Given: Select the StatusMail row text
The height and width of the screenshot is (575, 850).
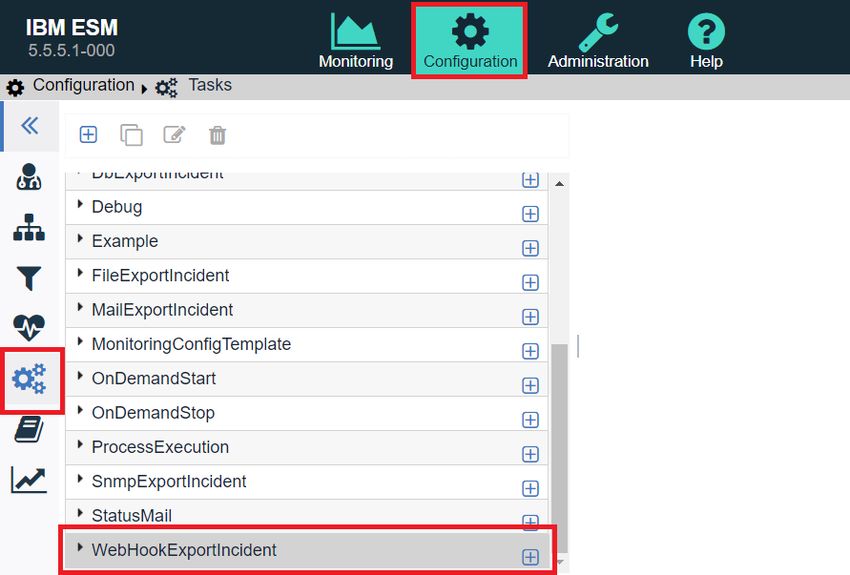Looking at the screenshot, I should 132,515.
